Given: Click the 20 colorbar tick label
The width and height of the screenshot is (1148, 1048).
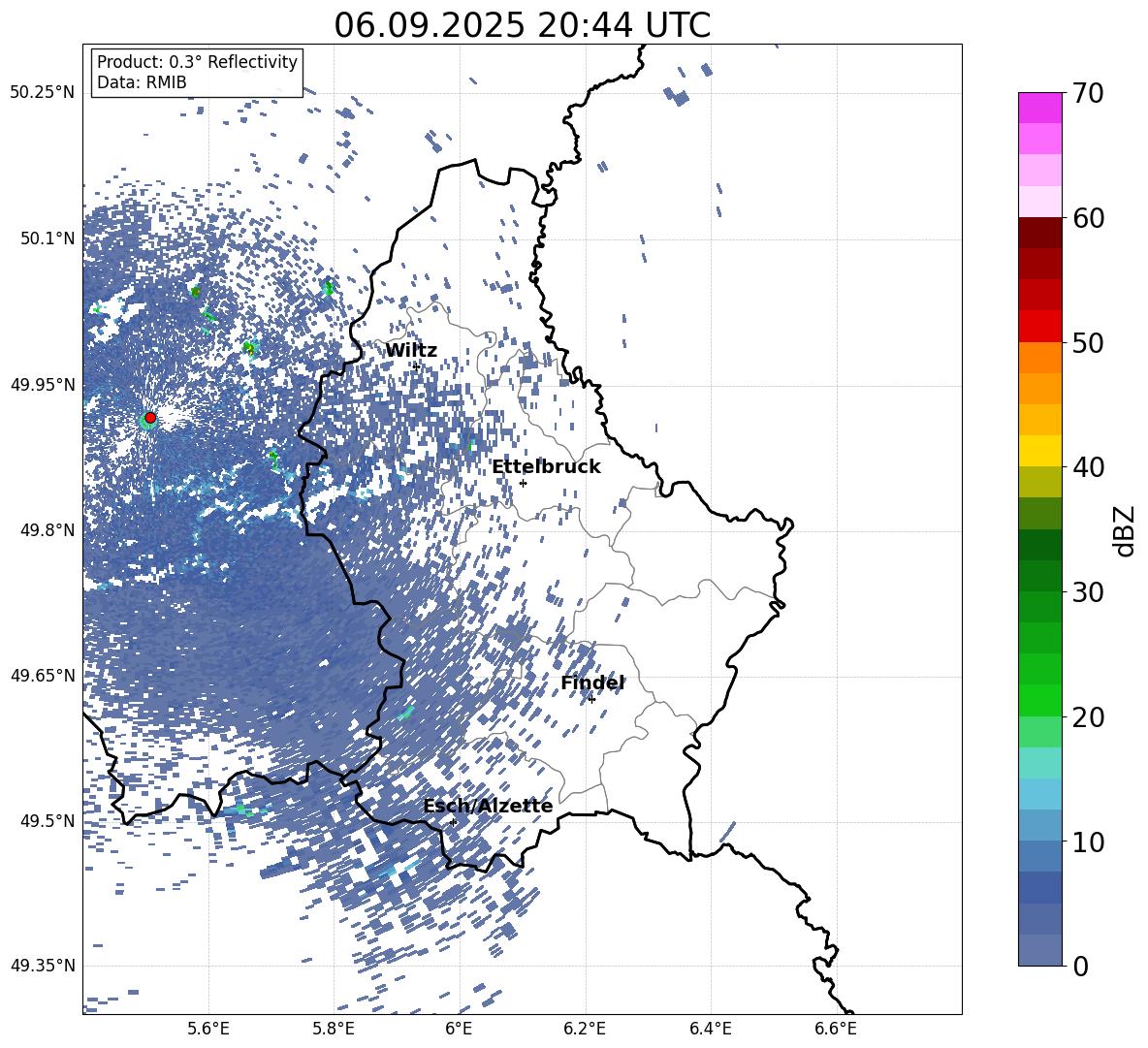Looking at the screenshot, I should 1088,716.
